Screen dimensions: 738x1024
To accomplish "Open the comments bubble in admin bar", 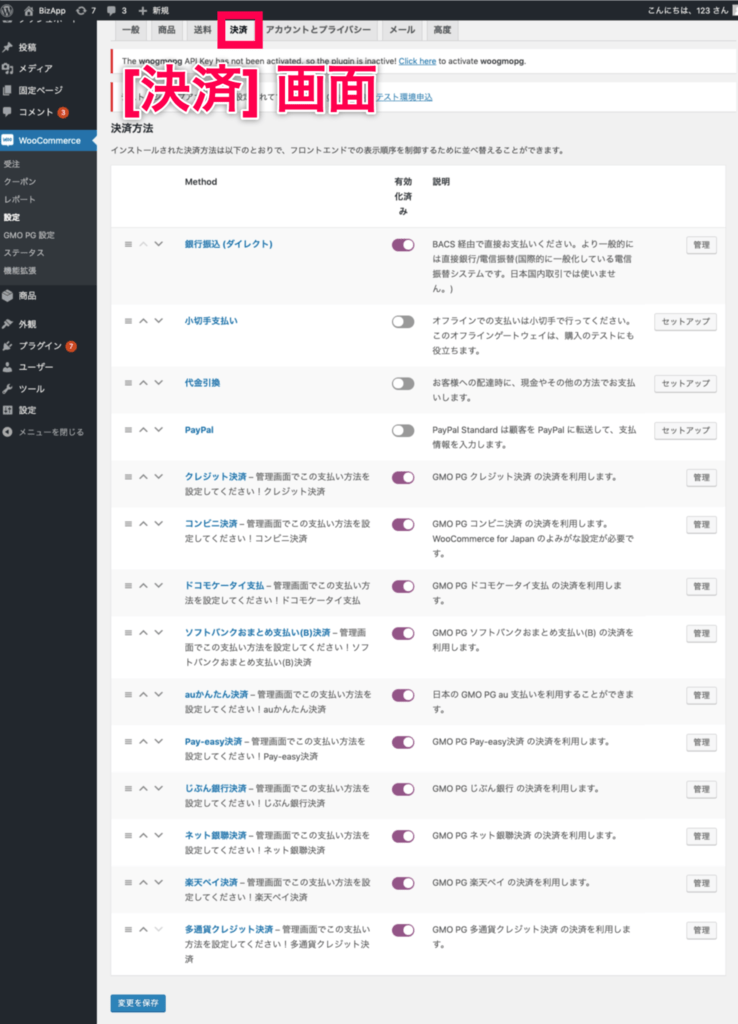I will 111,10.
